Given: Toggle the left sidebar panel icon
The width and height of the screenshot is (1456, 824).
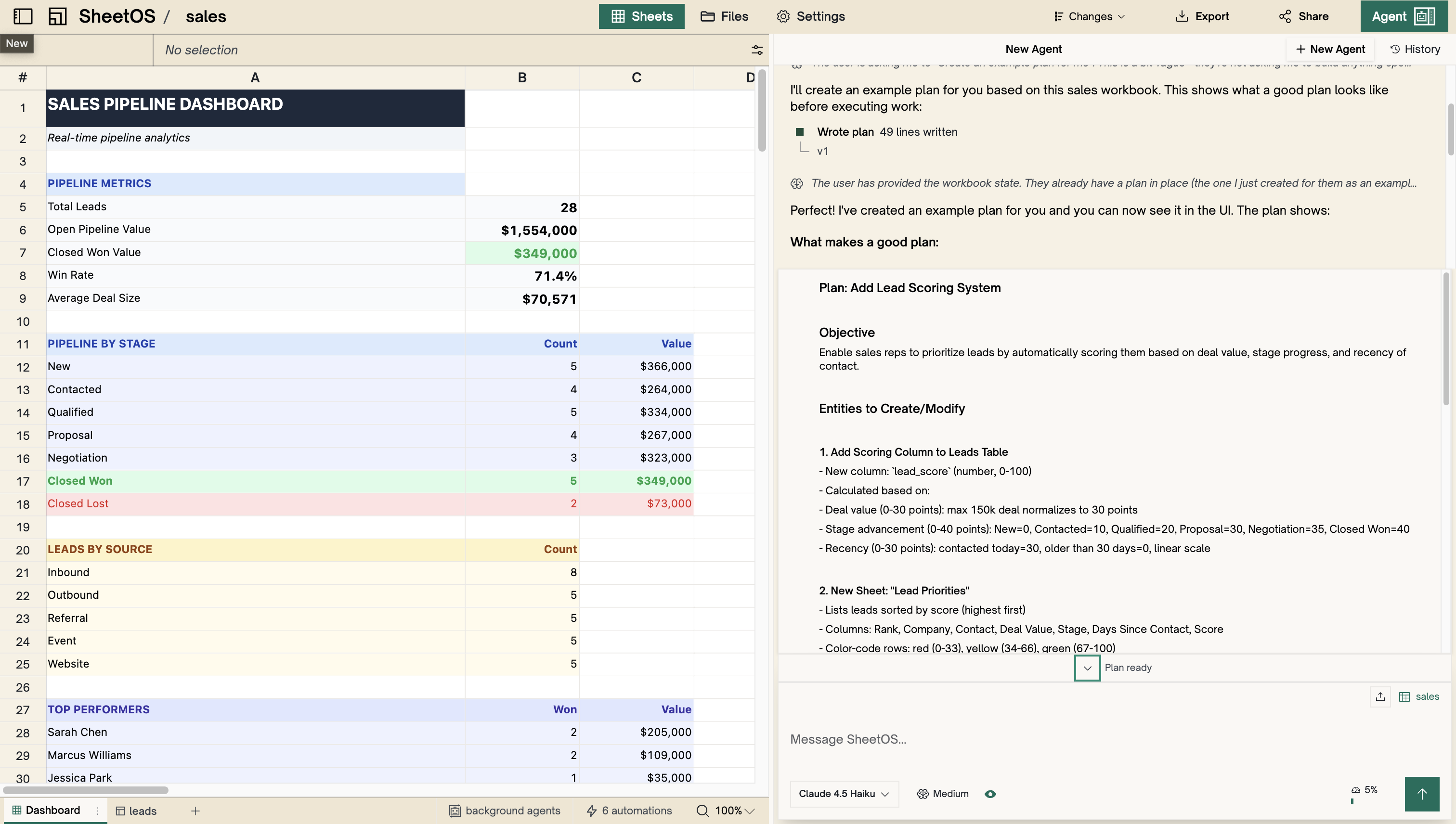Looking at the screenshot, I should [x=23, y=16].
